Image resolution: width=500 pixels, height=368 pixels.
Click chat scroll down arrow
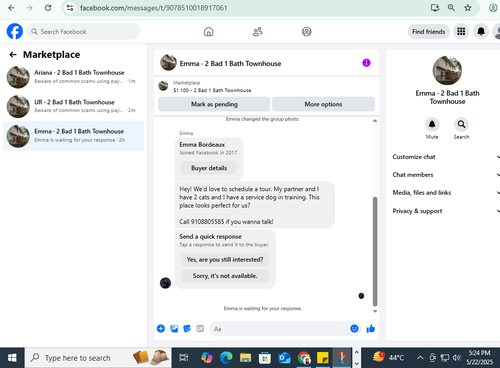coord(375,311)
